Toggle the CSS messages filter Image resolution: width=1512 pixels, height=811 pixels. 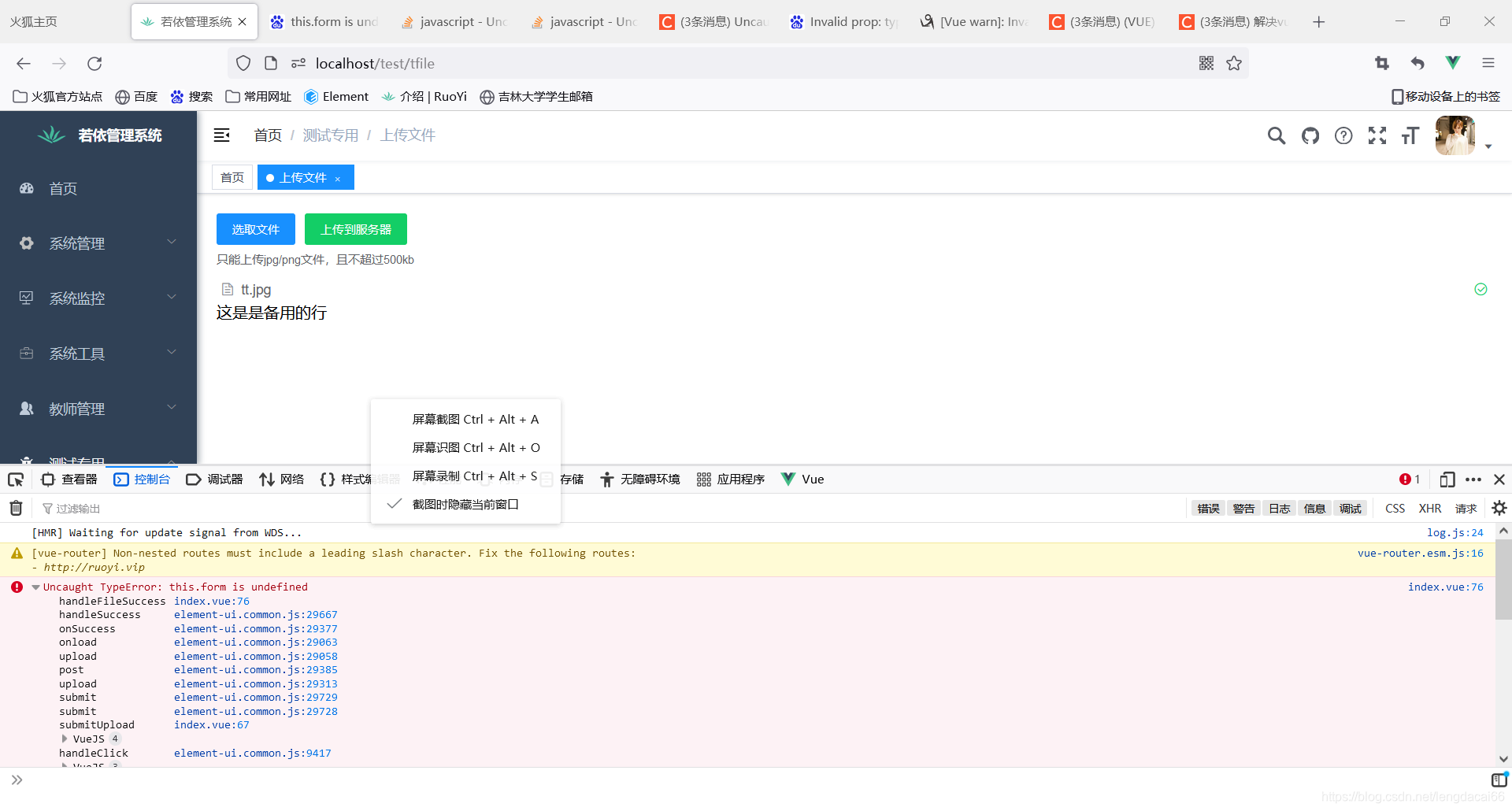point(1395,509)
